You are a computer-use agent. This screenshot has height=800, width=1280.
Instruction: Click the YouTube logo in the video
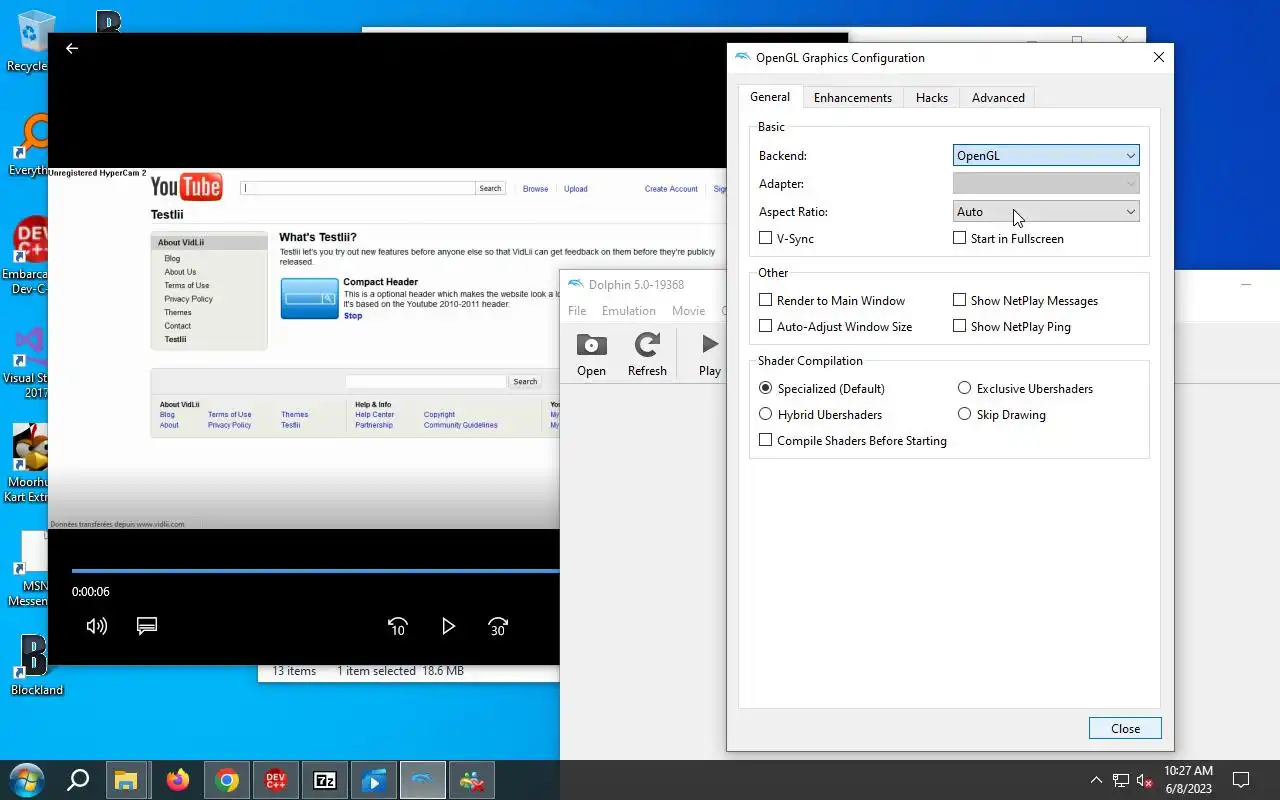186,187
